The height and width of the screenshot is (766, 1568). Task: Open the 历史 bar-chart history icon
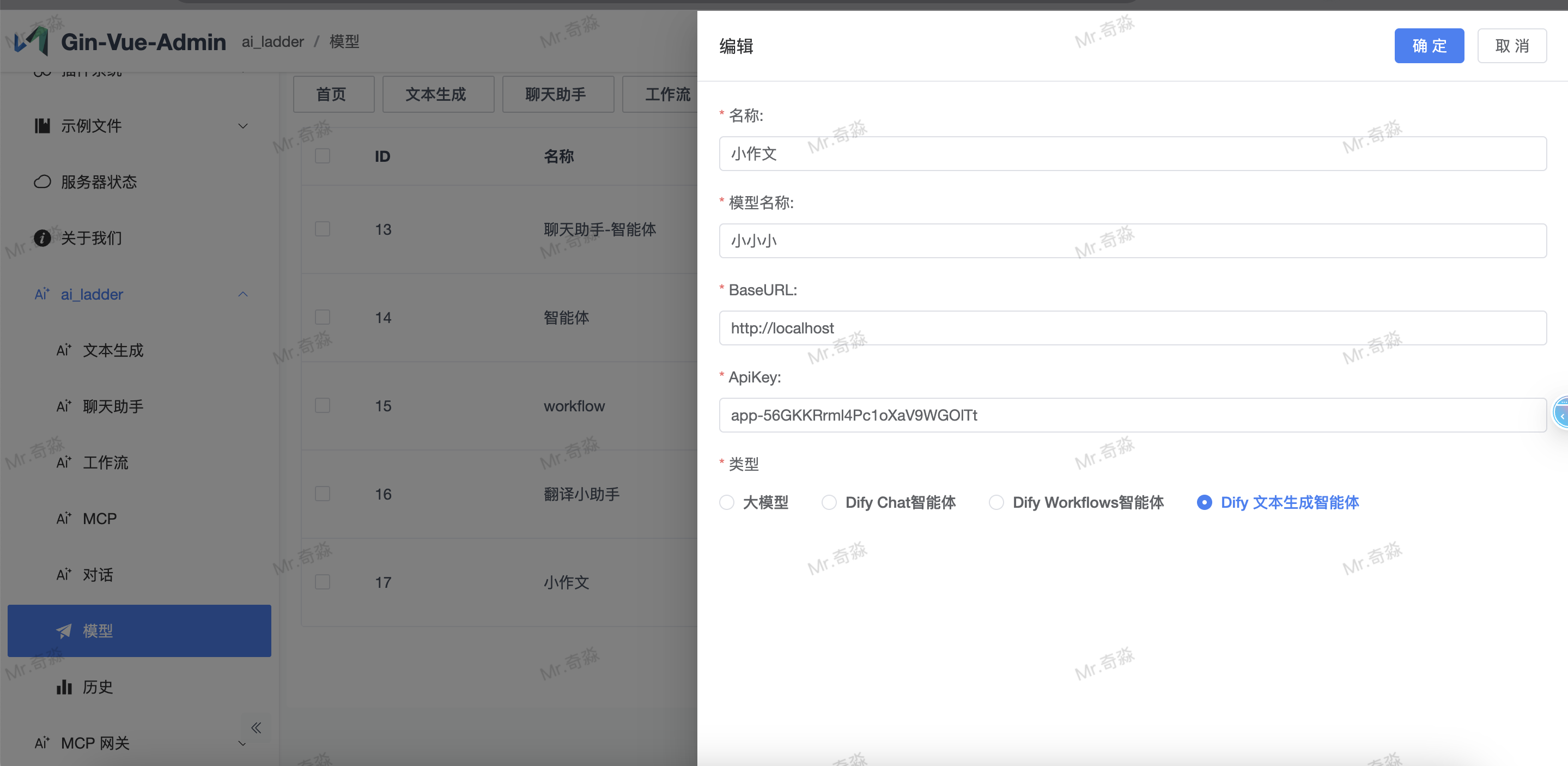point(64,687)
